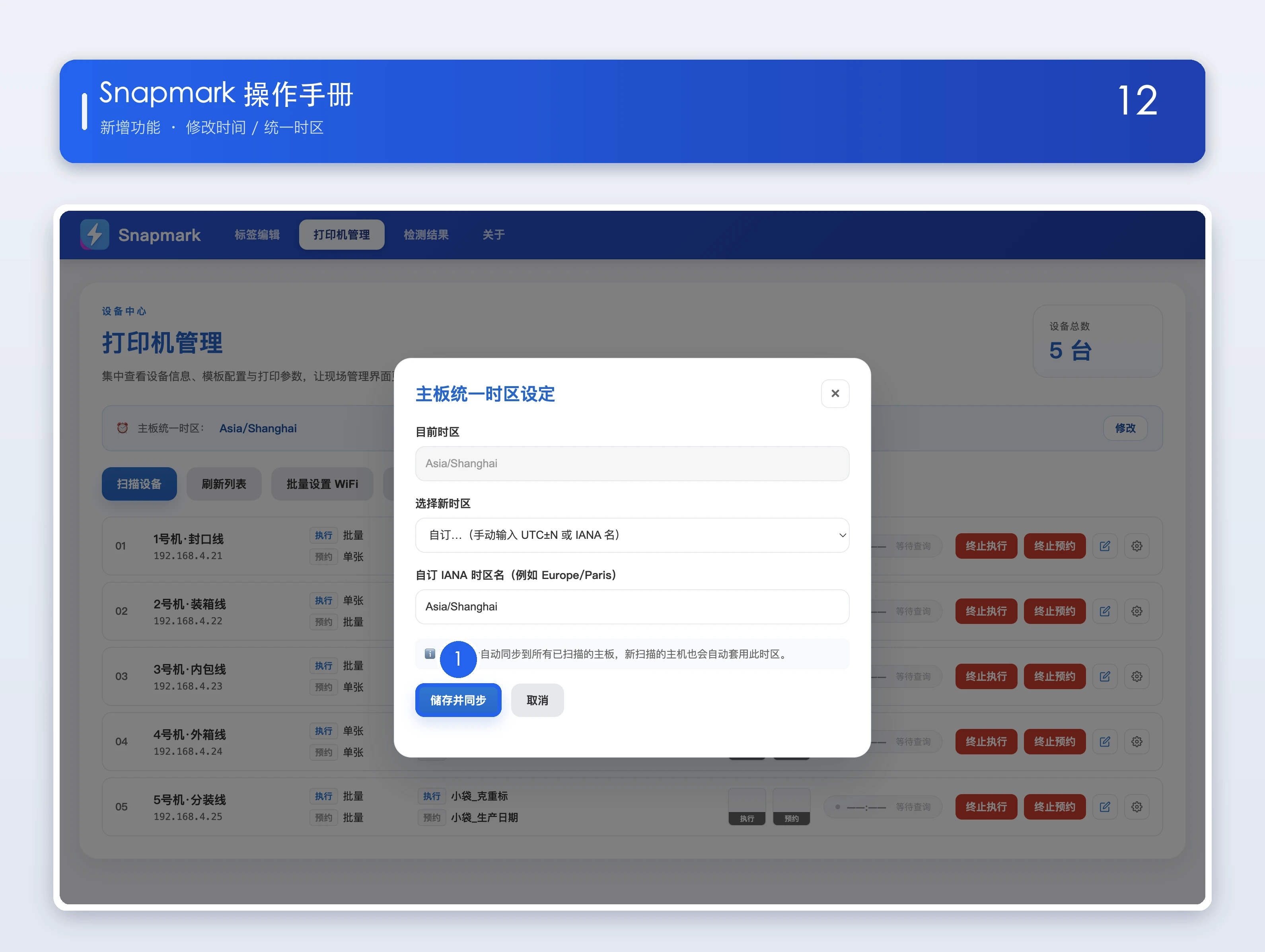Click the 设备中心 label
Screen dimensions: 1265x952
tap(124, 311)
